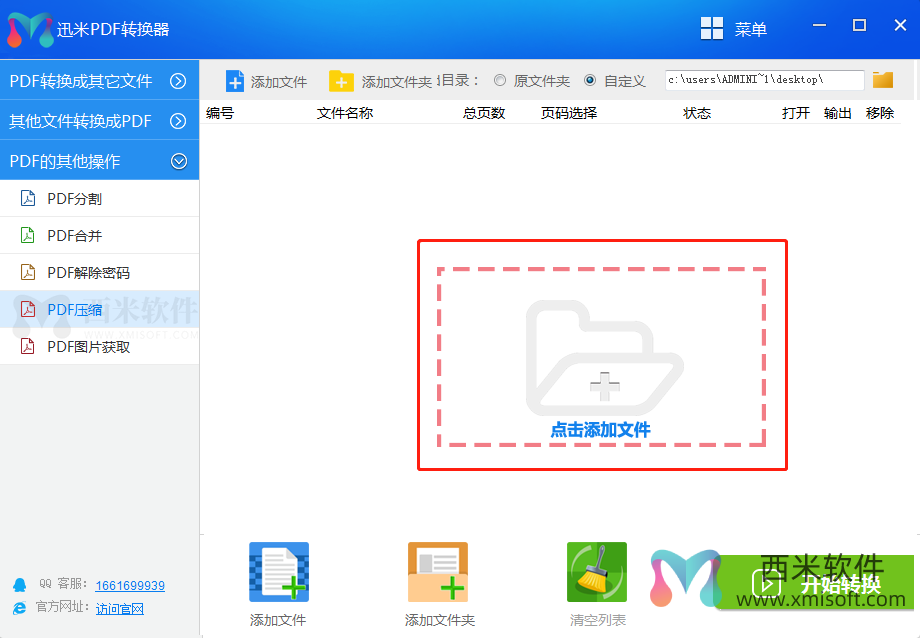
Task: Click the large 添加文件夹 icon at bottom
Action: coord(438,573)
